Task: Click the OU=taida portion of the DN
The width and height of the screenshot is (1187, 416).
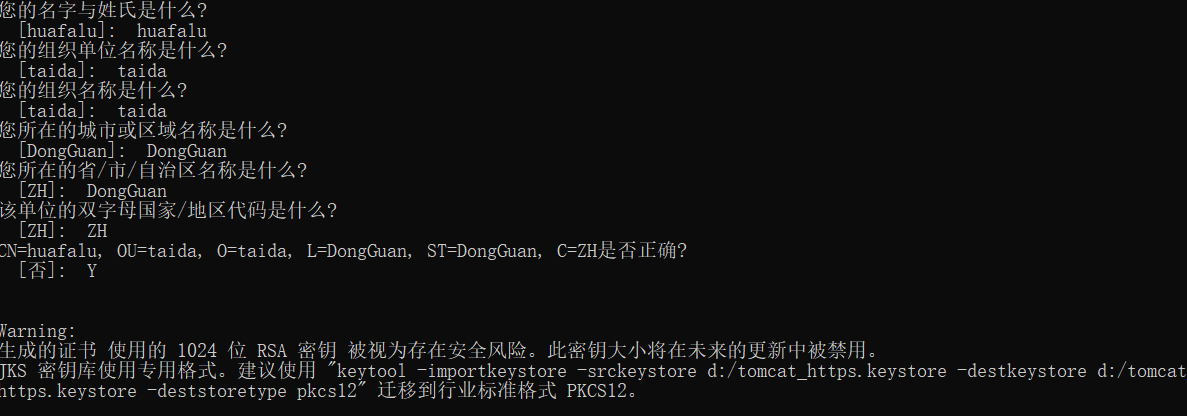Action: point(156,251)
